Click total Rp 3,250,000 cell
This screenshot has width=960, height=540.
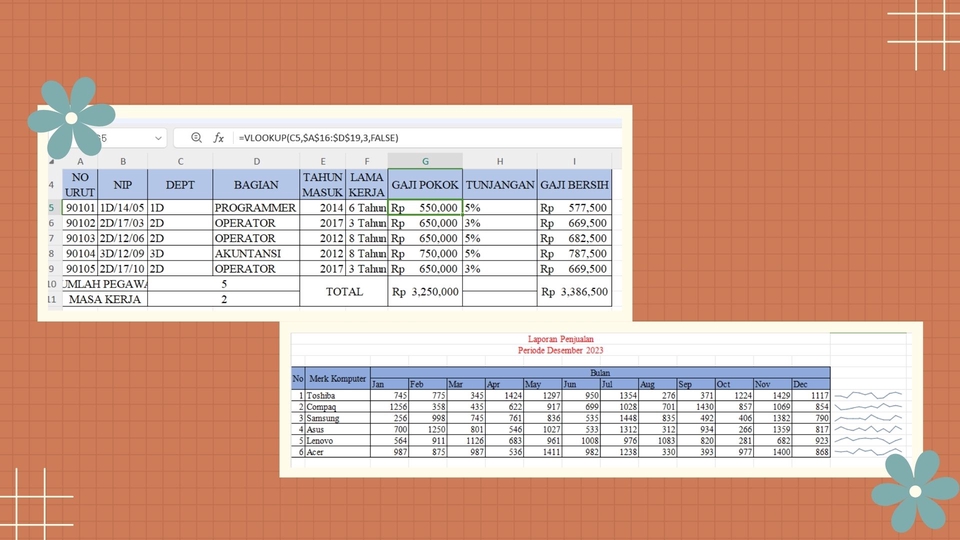coord(425,291)
